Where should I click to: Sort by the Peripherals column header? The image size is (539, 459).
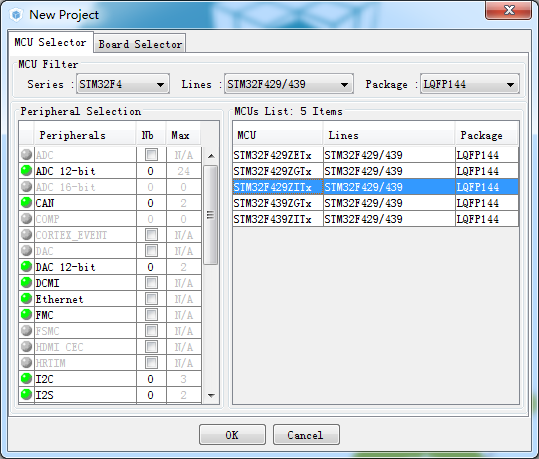click(x=85, y=135)
